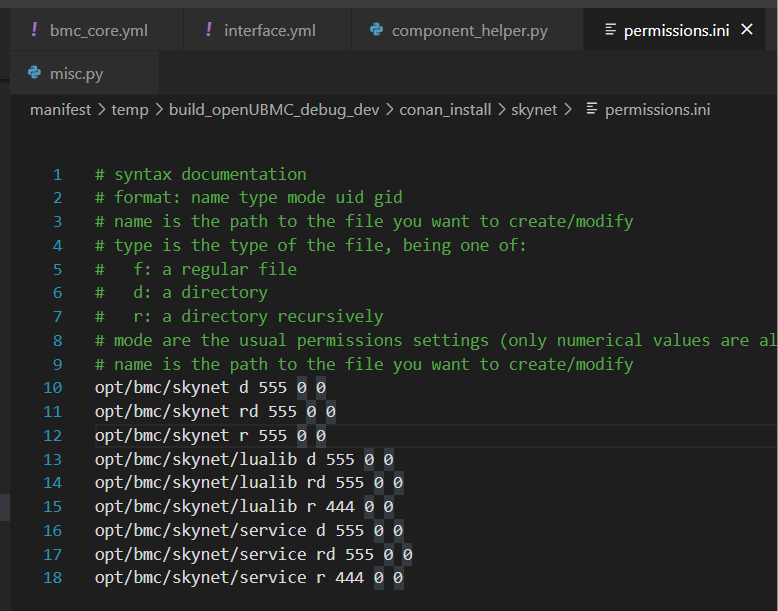778x611 pixels.
Task: Click permissions.ini in the breadcrumb path
Action: [657, 109]
